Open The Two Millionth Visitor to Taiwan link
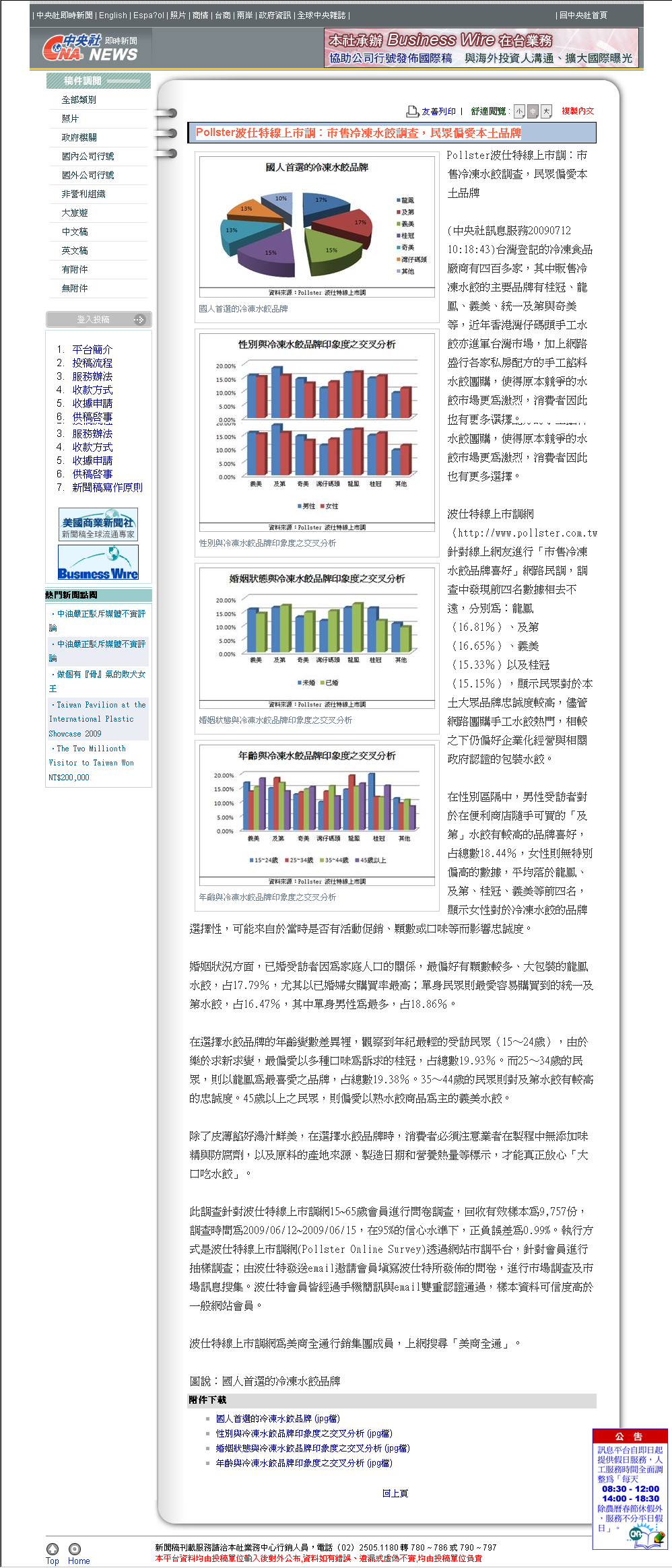 coord(92,763)
